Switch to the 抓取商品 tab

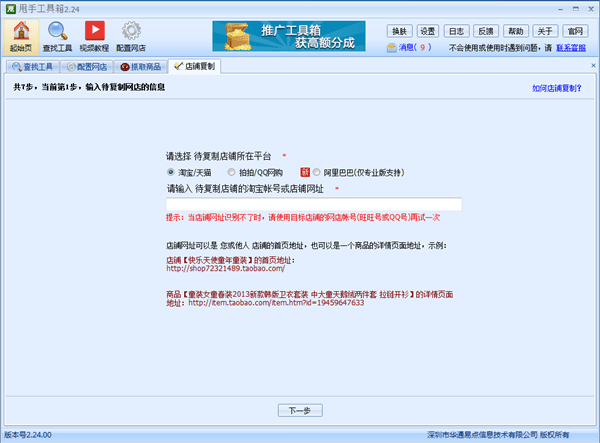[x=141, y=67]
